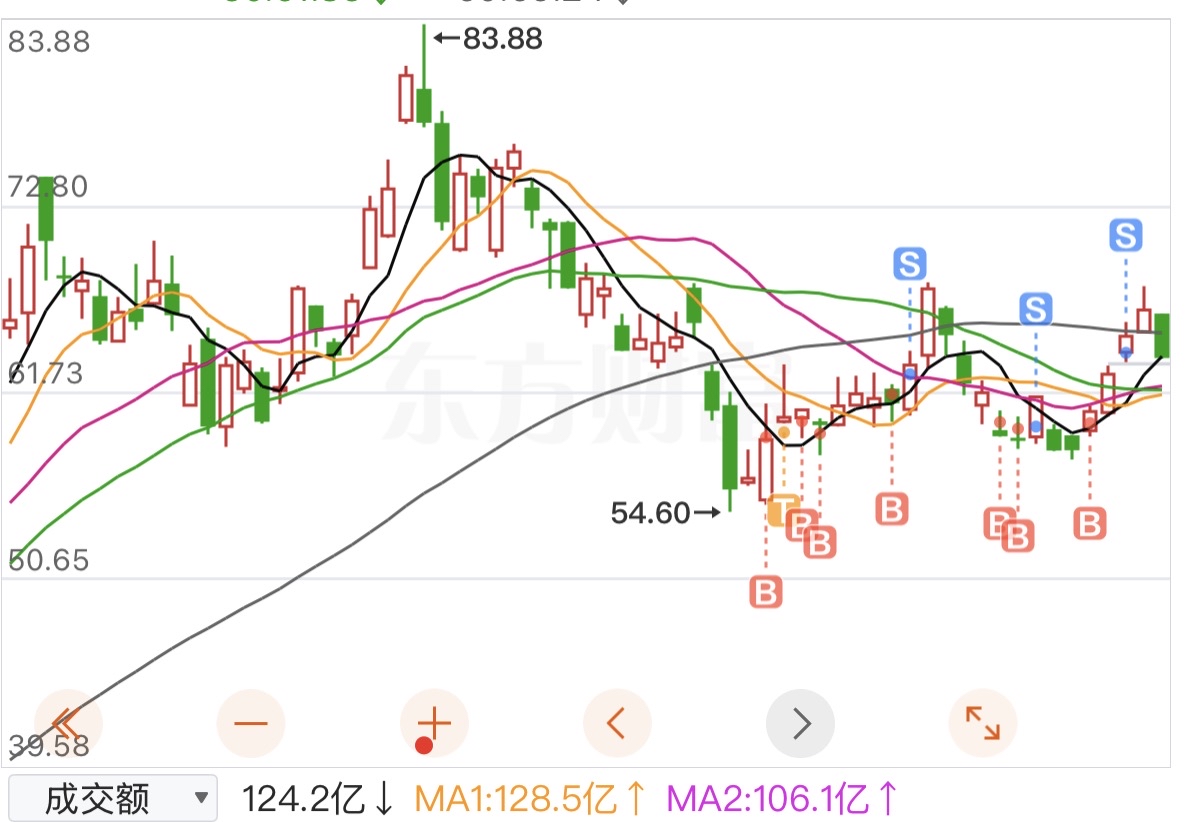Click the 50.65 price axis label
The width and height of the screenshot is (1189, 822).
[49, 560]
